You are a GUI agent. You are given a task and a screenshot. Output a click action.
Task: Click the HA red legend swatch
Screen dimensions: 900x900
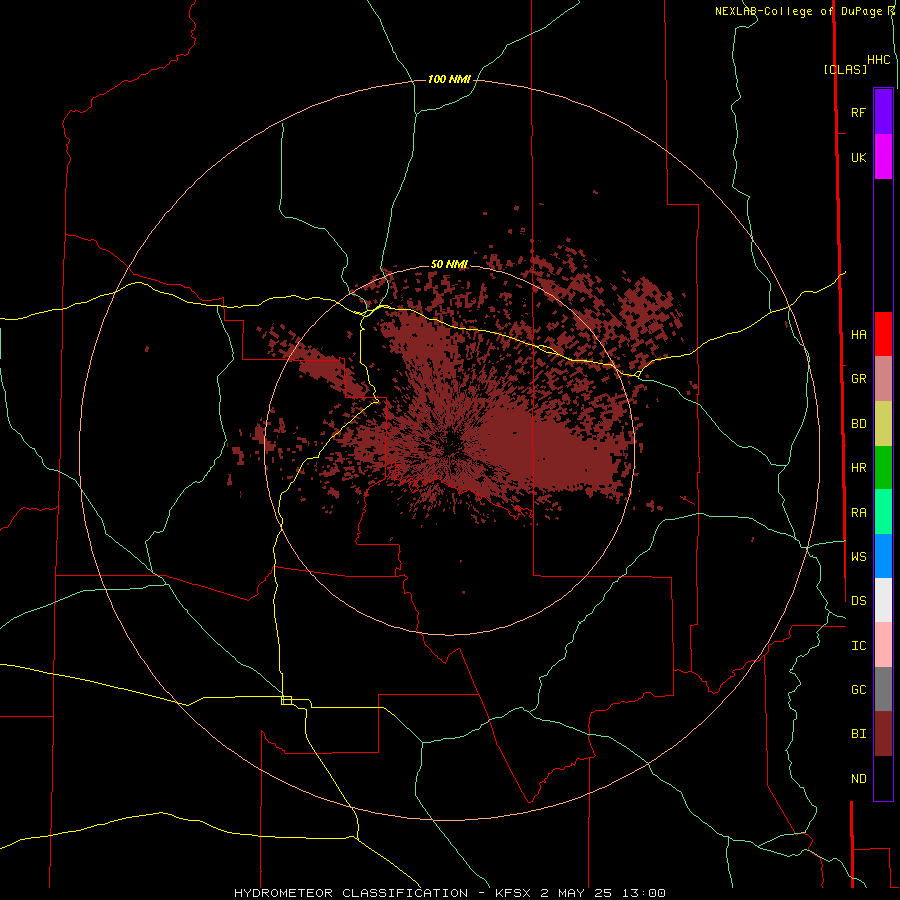[x=883, y=334]
